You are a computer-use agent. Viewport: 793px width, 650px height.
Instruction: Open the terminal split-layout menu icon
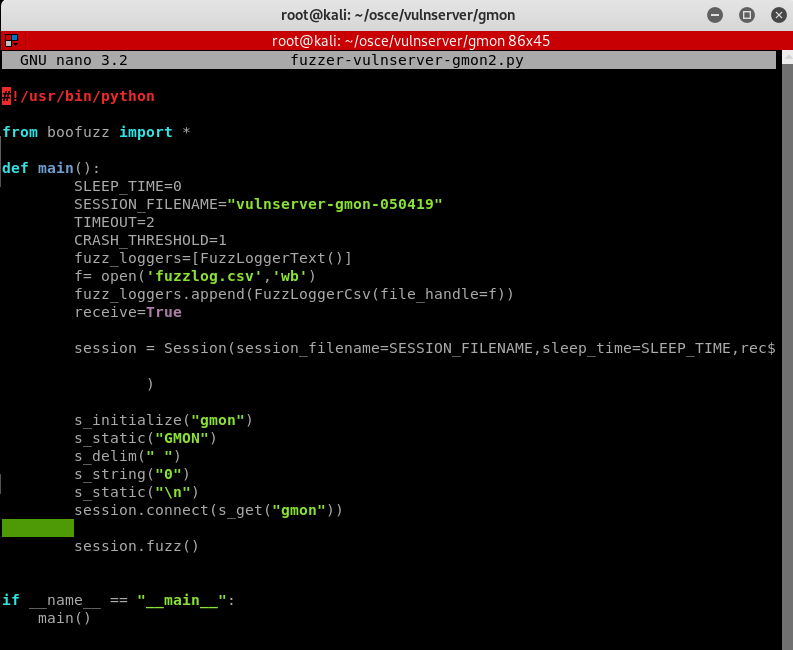(x=11, y=40)
